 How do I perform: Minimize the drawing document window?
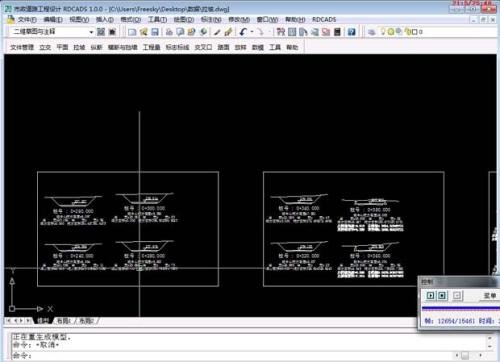(x=474, y=20)
